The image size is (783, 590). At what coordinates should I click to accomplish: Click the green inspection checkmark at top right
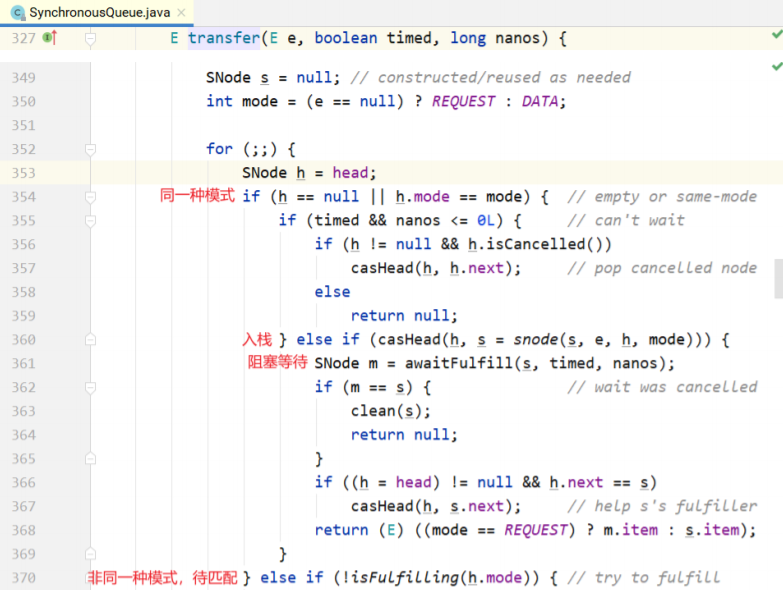tap(777, 34)
